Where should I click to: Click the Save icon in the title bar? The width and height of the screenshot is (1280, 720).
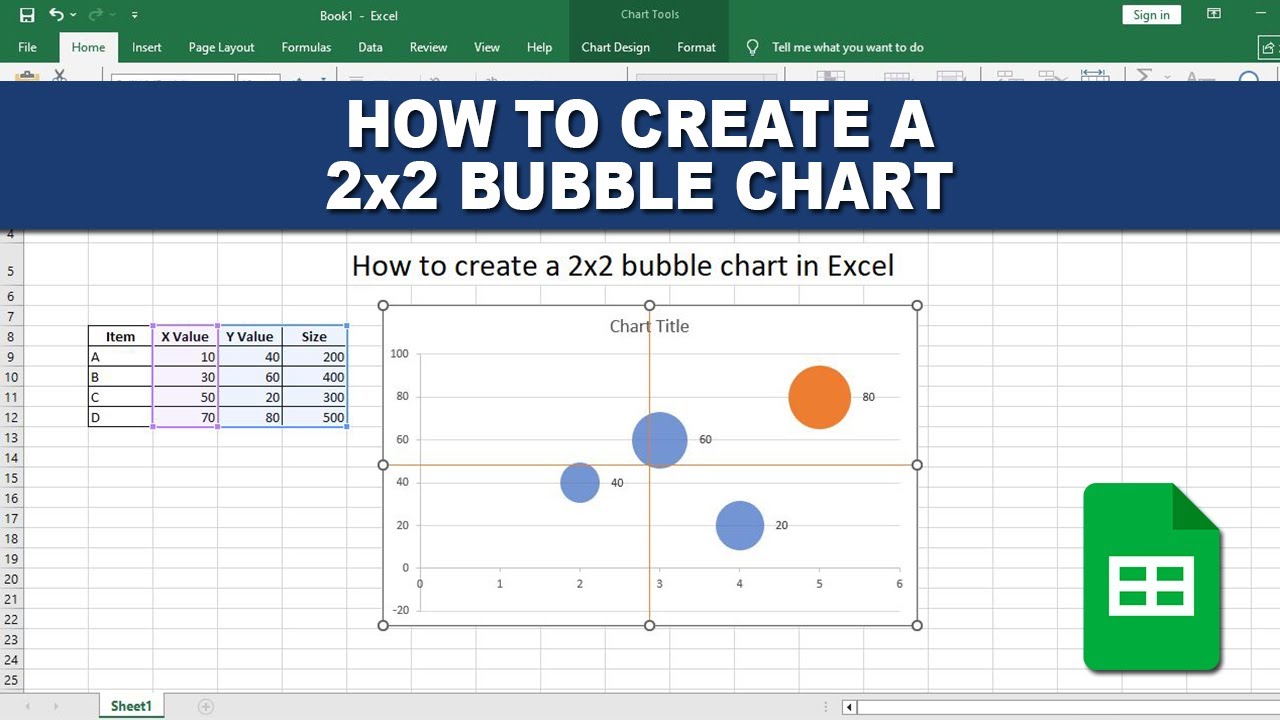[x=27, y=15]
